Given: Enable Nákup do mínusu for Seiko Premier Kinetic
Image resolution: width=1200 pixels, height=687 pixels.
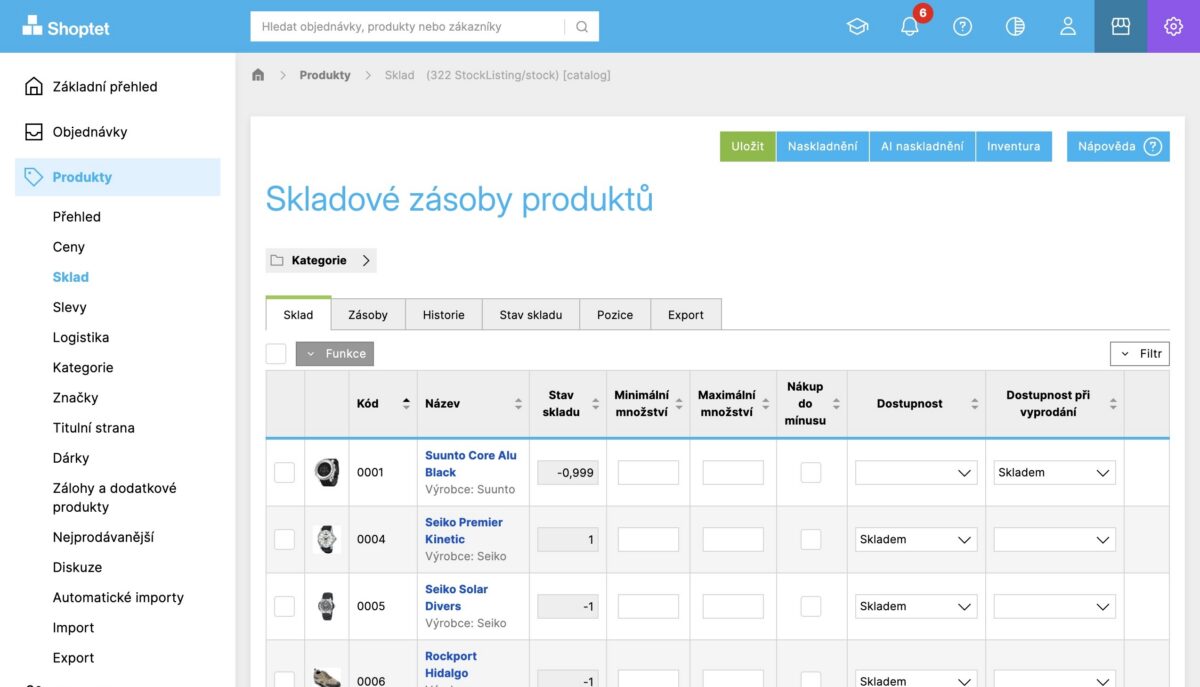Looking at the screenshot, I should pyautogui.click(x=811, y=539).
